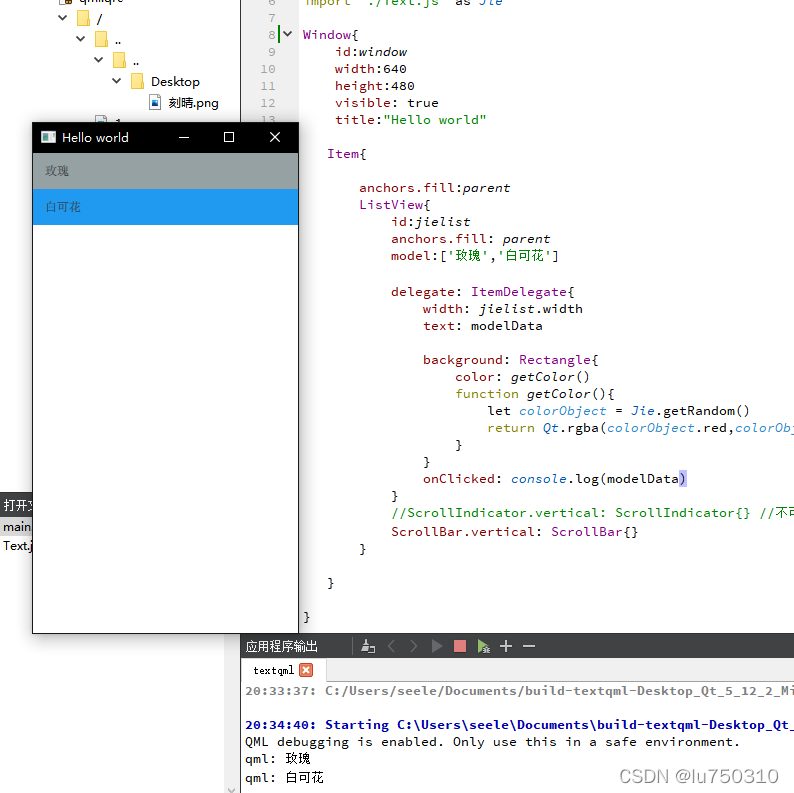Click the return Qt.rgba code line
The height and width of the screenshot is (793, 794).
640,428
